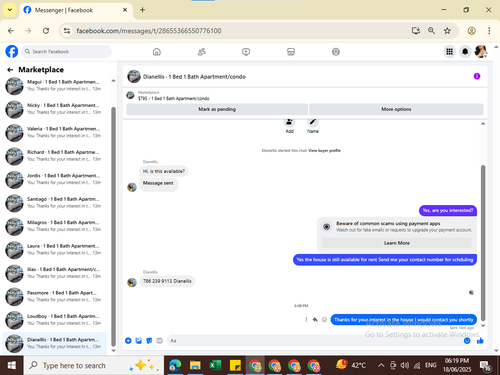The width and height of the screenshot is (500, 375).
Task: Open a new browser tab
Action: click(x=142, y=10)
